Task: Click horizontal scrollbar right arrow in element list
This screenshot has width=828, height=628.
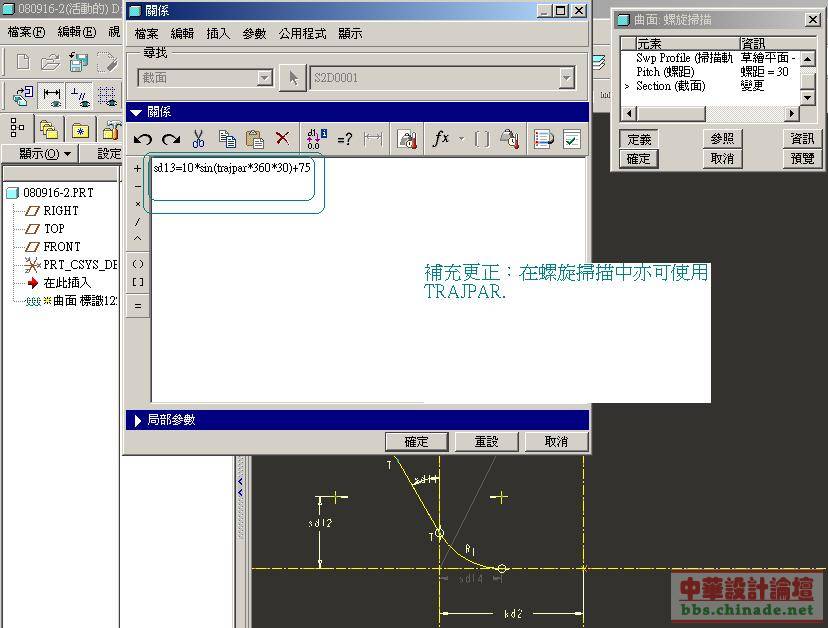Action: coord(791,114)
